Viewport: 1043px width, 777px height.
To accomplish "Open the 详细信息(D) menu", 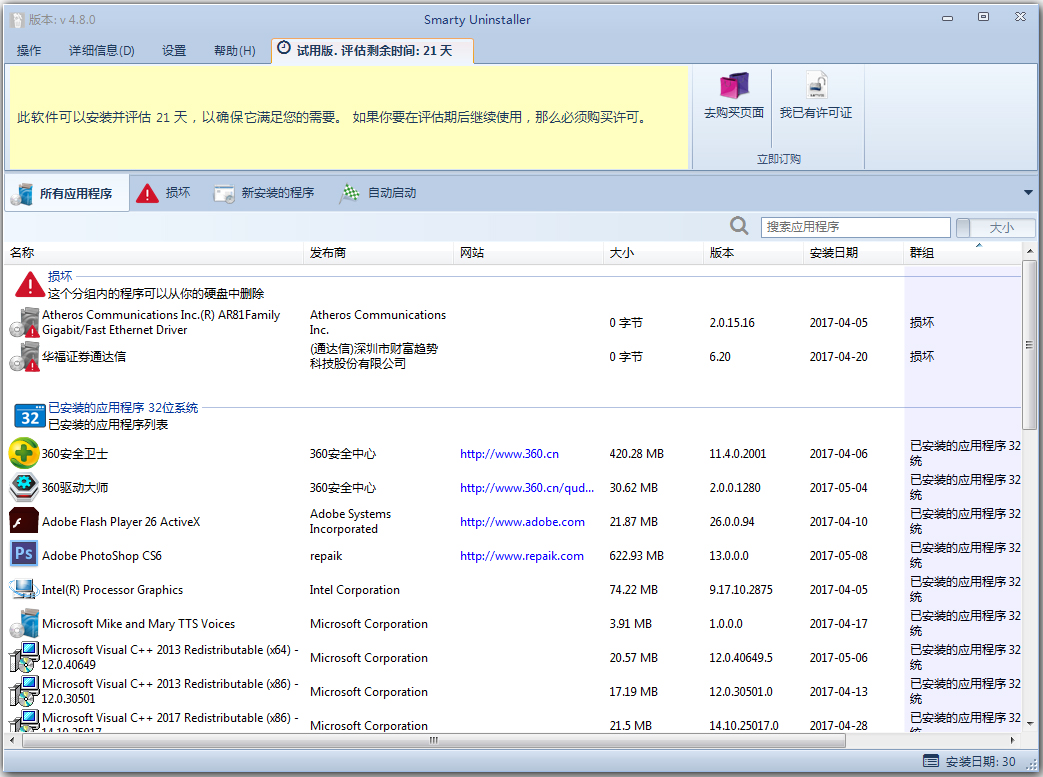I will click(101, 51).
